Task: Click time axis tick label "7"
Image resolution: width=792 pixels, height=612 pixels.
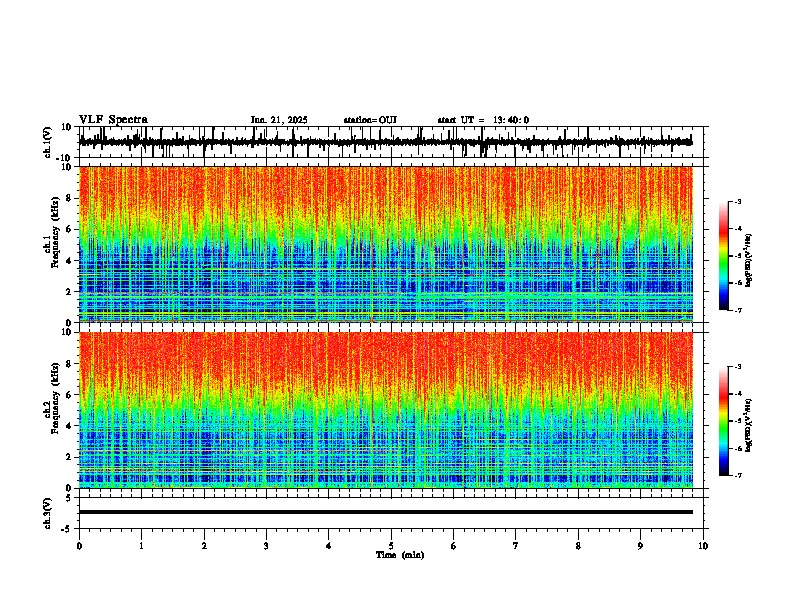Action: click(x=516, y=546)
